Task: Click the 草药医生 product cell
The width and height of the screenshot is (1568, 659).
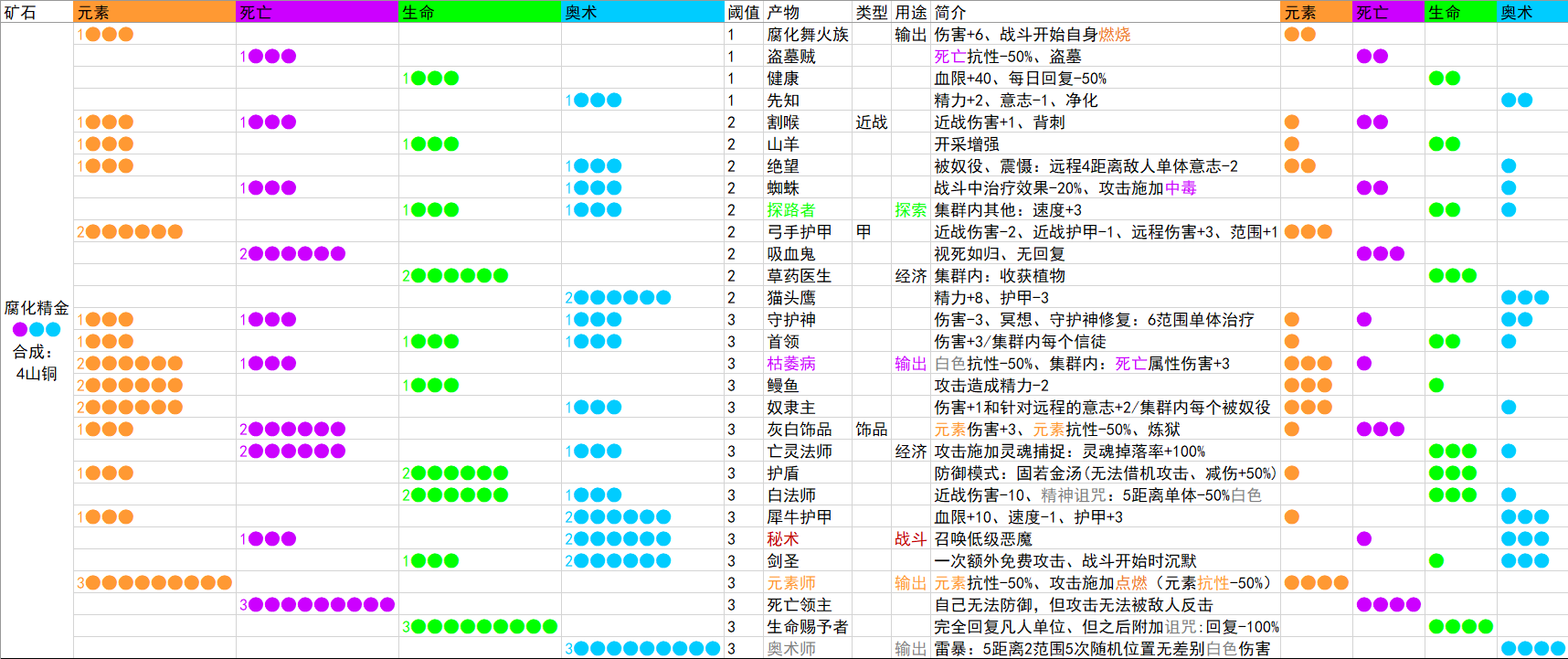Action: pos(808,275)
